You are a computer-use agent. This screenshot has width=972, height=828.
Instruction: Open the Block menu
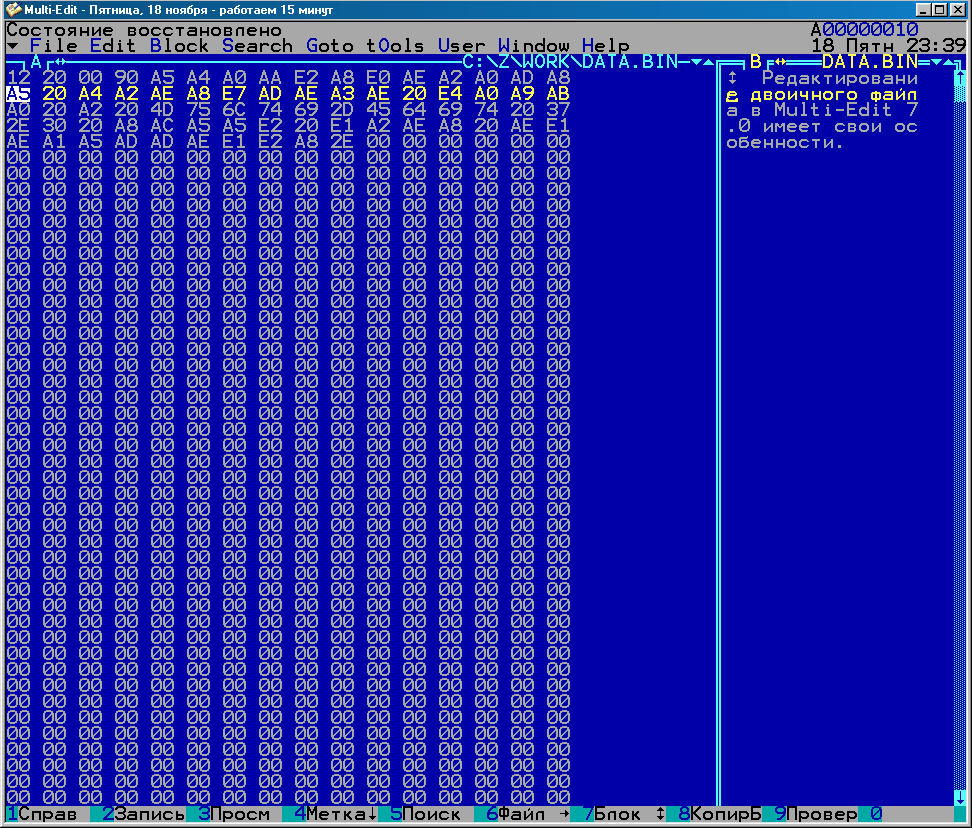click(x=179, y=46)
